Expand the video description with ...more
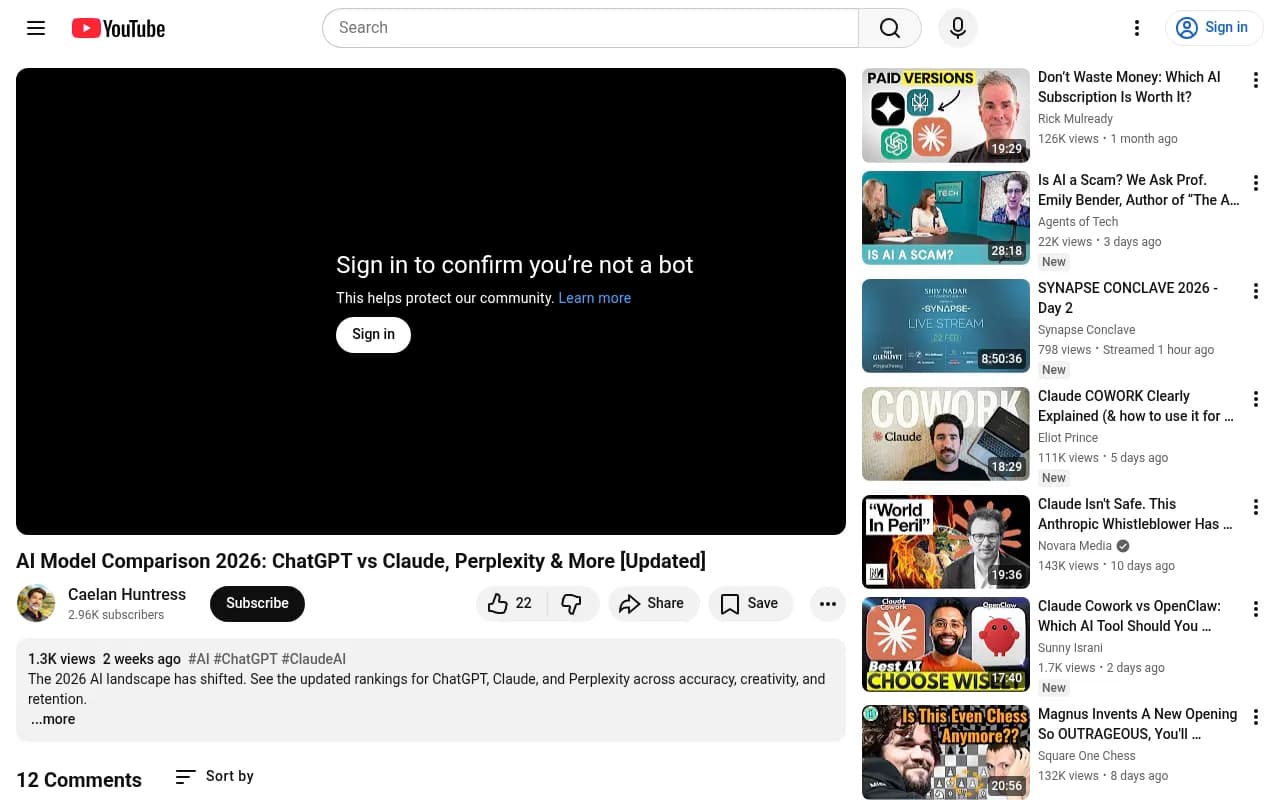Screen dimensions: 1280x800 click(53, 719)
